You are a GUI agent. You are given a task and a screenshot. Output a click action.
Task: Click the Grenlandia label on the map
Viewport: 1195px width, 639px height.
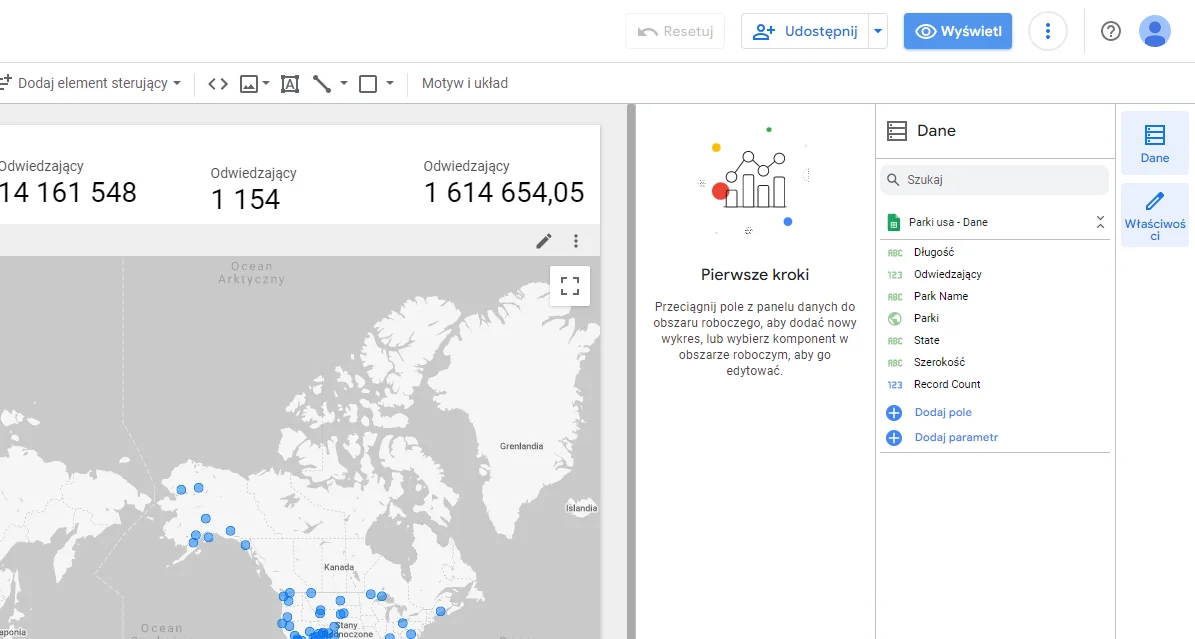coord(521,446)
